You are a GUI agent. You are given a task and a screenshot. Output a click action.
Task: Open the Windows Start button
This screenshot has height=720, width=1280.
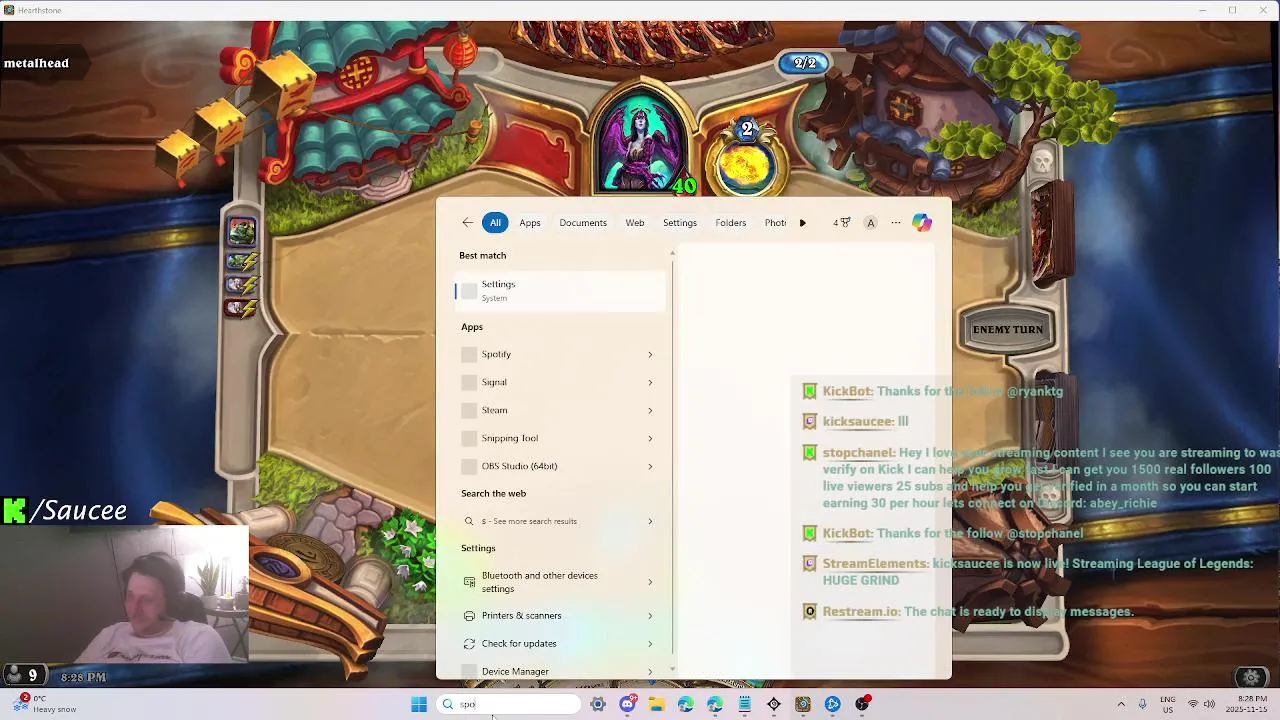pyautogui.click(x=419, y=704)
